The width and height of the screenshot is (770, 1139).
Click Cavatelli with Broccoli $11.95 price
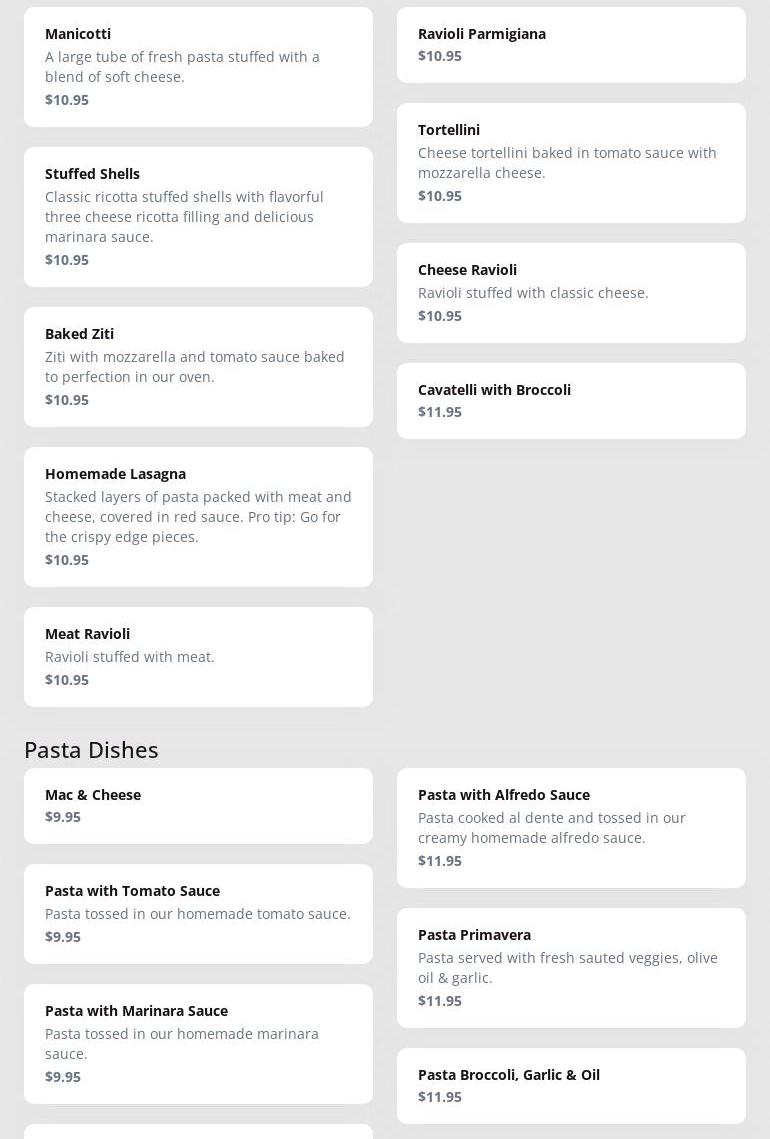[x=440, y=412]
